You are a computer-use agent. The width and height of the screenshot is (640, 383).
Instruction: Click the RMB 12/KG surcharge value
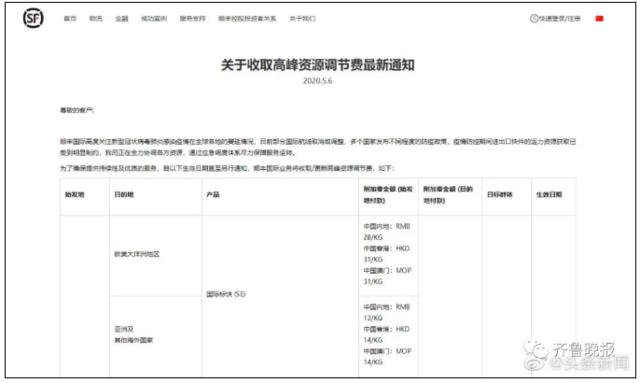tap(387, 312)
